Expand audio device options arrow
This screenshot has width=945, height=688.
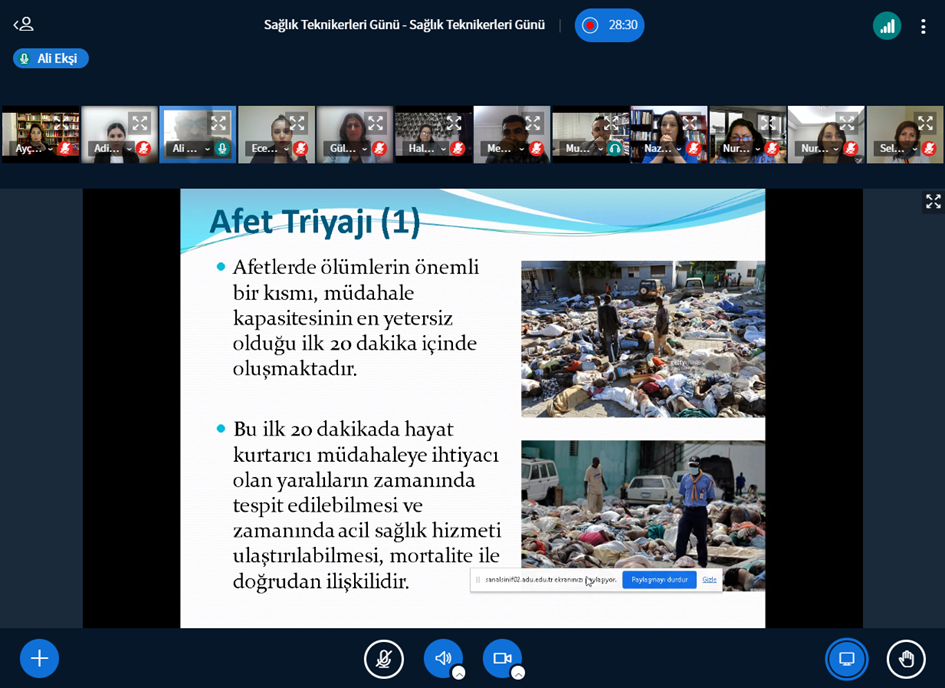(x=459, y=673)
